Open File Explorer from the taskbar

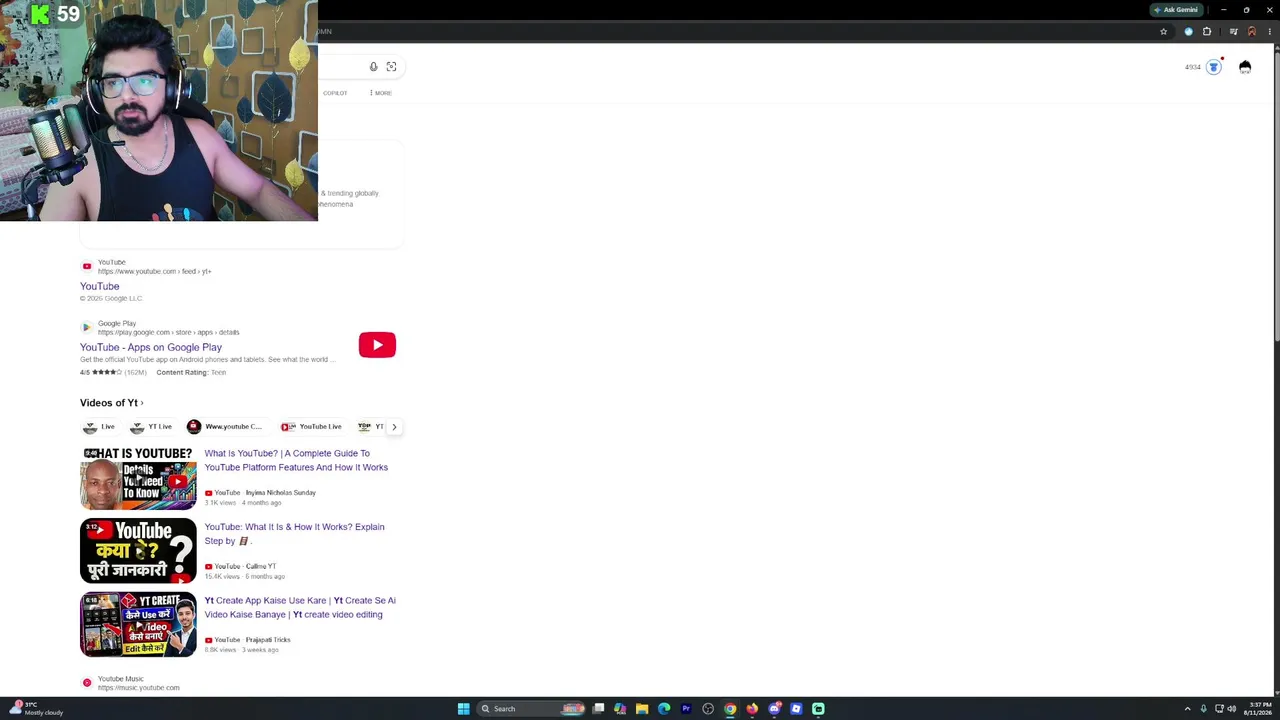pyautogui.click(x=642, y=709)
